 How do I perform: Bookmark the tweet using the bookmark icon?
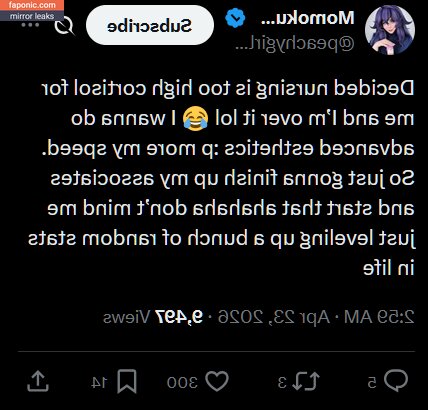[127, 381]
